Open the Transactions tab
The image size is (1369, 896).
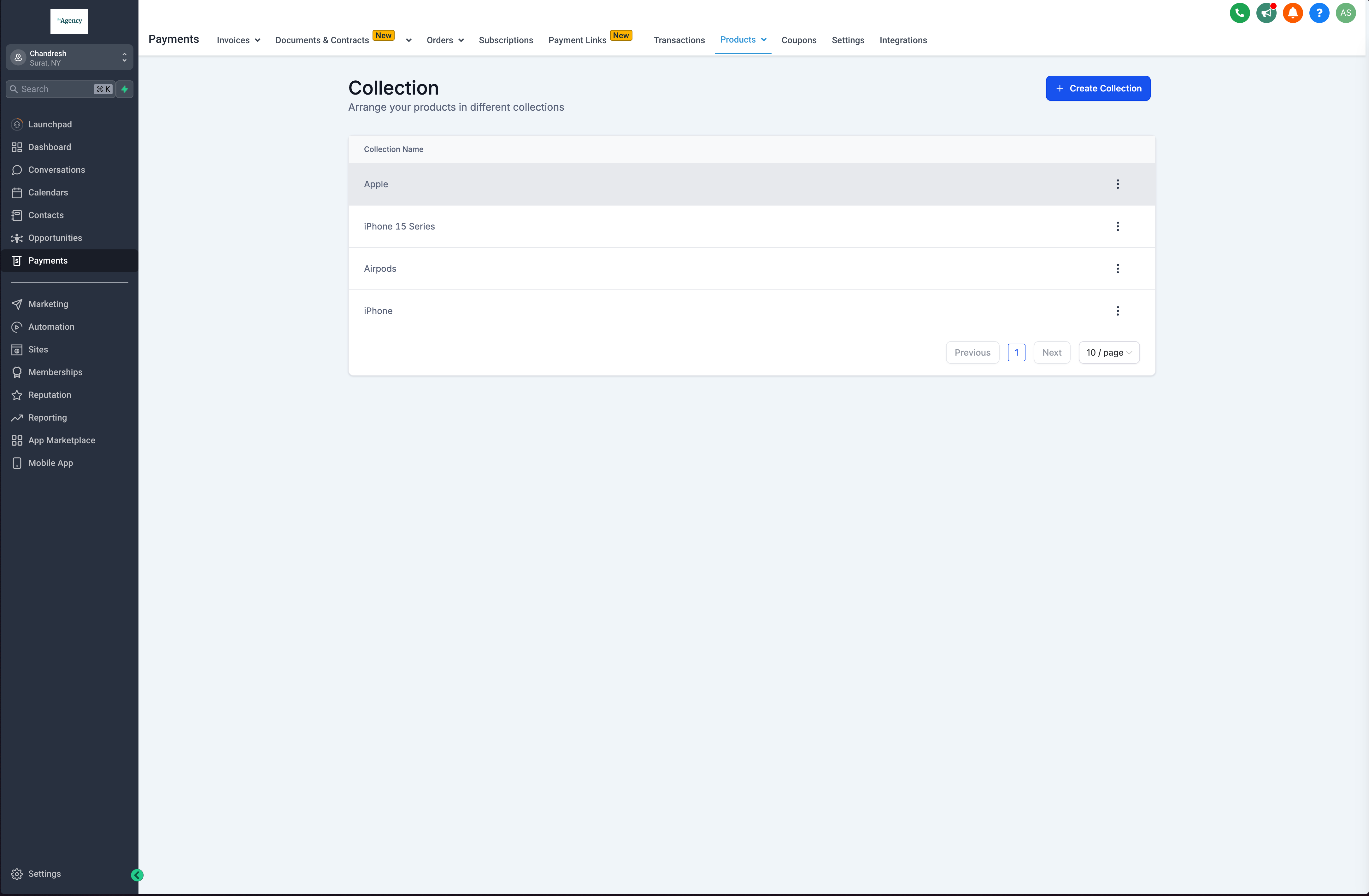(679, 40)
